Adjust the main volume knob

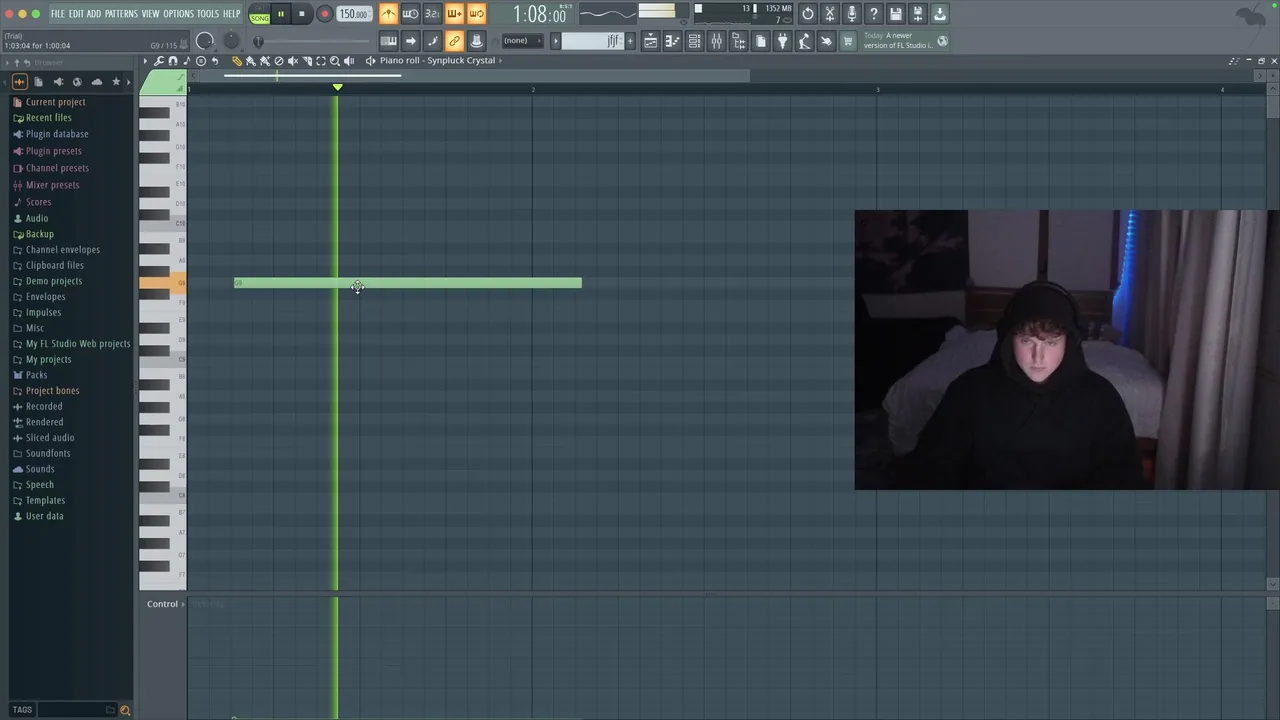tap(204, 41)
